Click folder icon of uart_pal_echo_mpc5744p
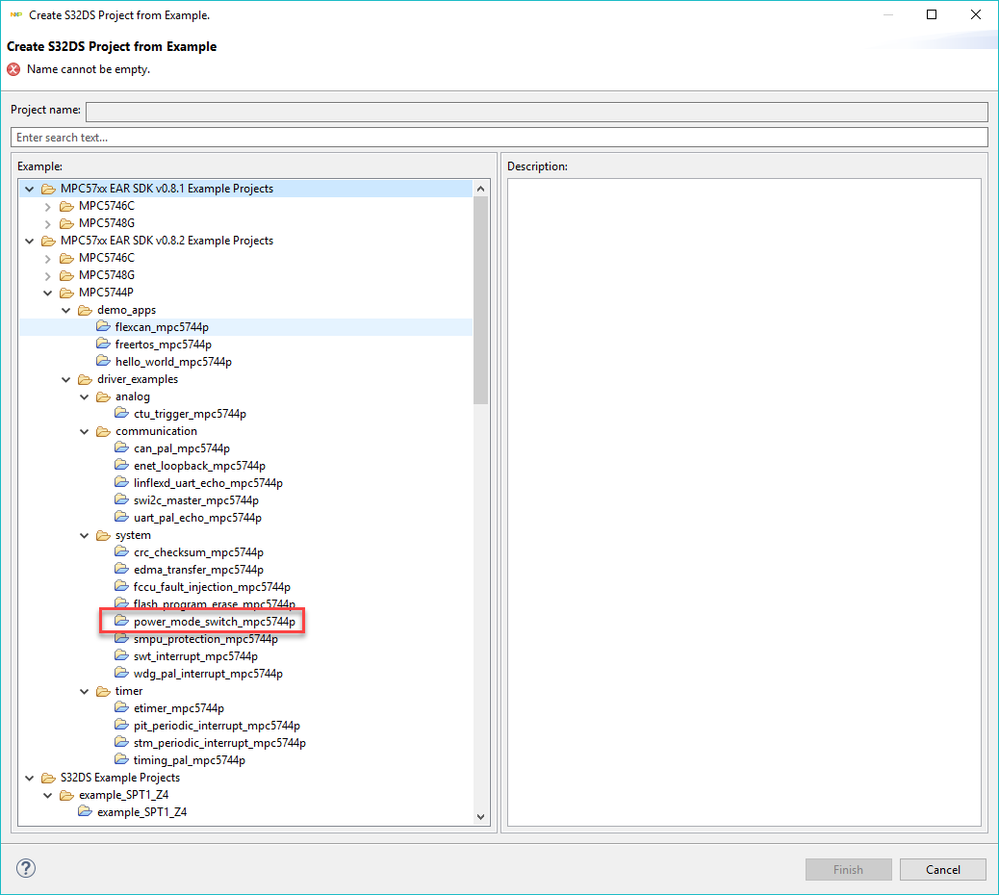Viewport: 999px width, 895px height. [122, 517]
